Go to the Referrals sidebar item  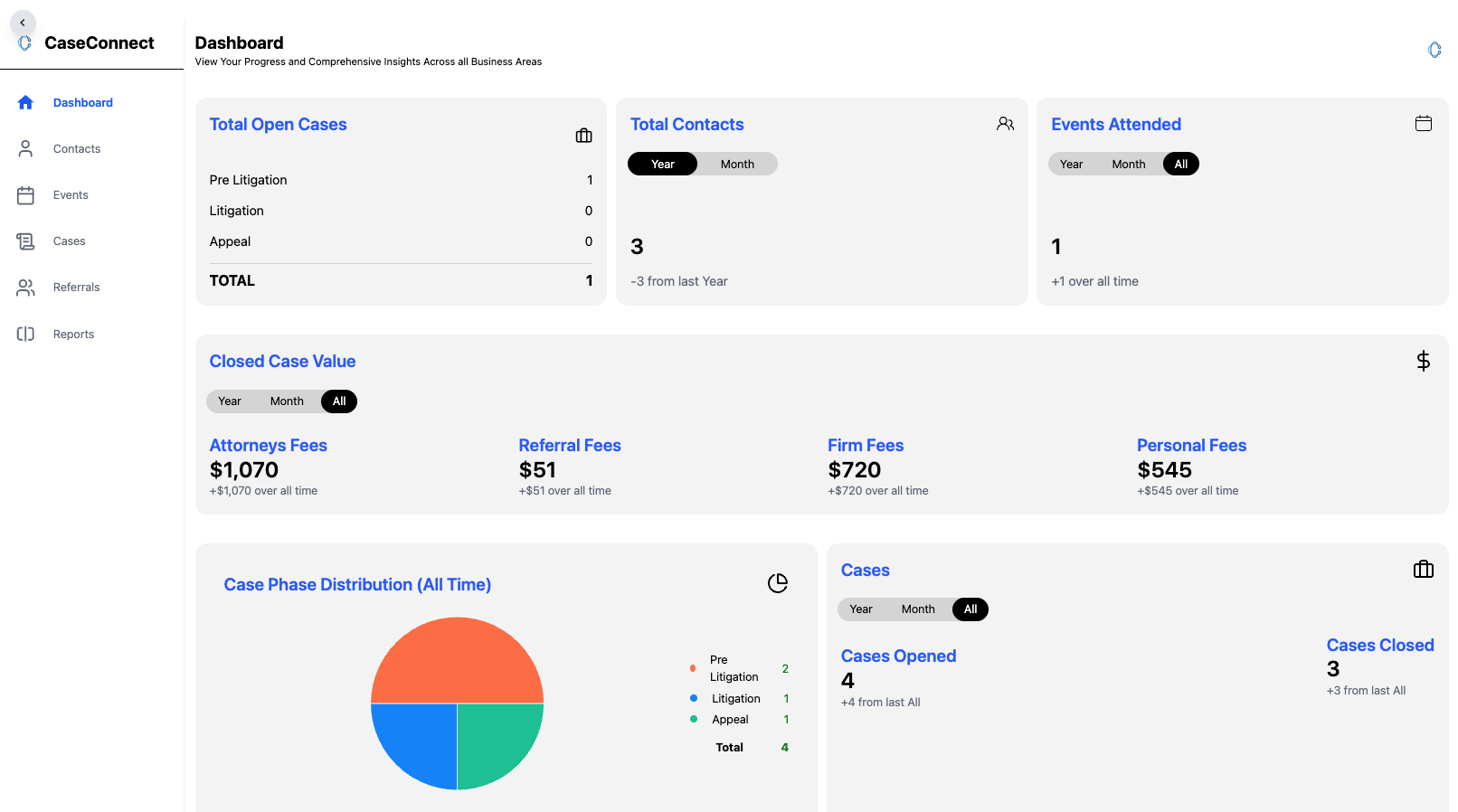pos(77,288)
